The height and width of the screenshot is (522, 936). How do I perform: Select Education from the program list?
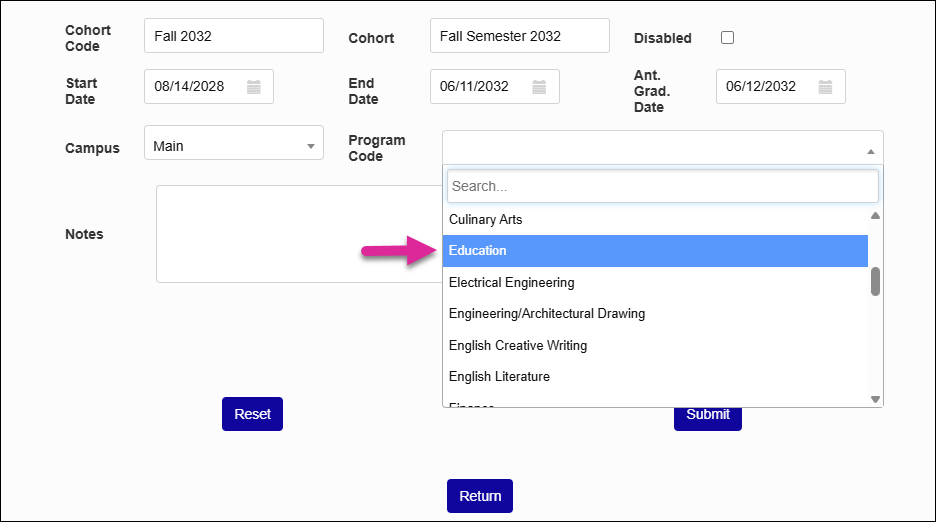pyautogui.click(x=655, y=251)
